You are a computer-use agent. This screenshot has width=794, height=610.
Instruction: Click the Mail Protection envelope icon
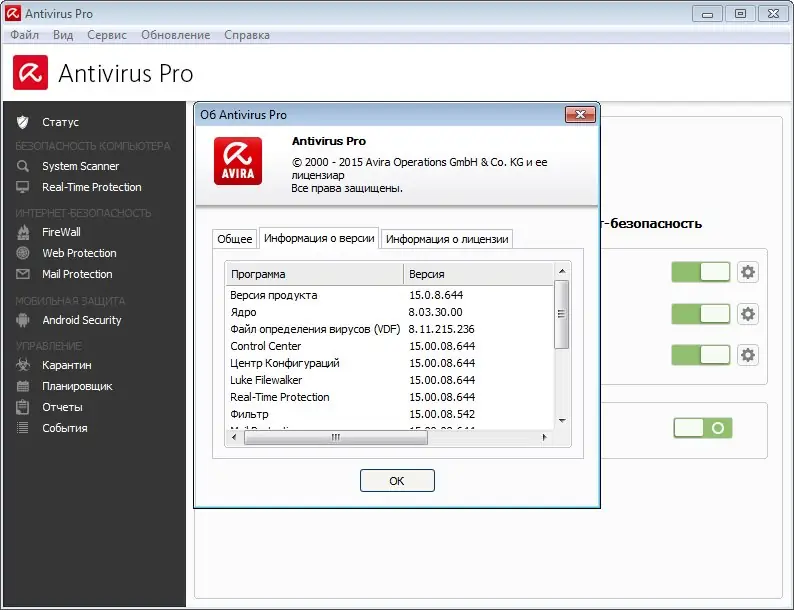[23, 274]
